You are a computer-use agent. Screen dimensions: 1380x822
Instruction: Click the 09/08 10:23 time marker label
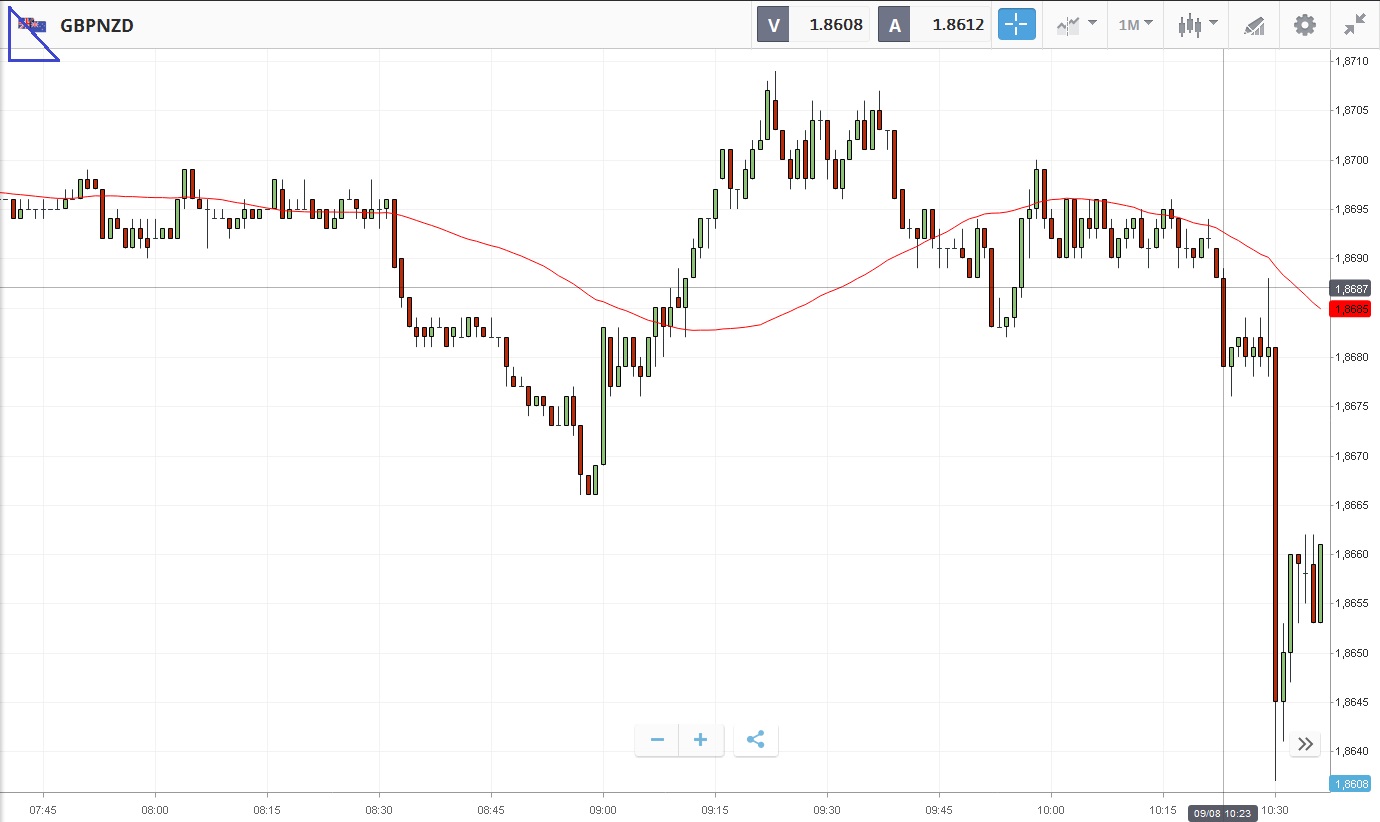[1223, 812]
